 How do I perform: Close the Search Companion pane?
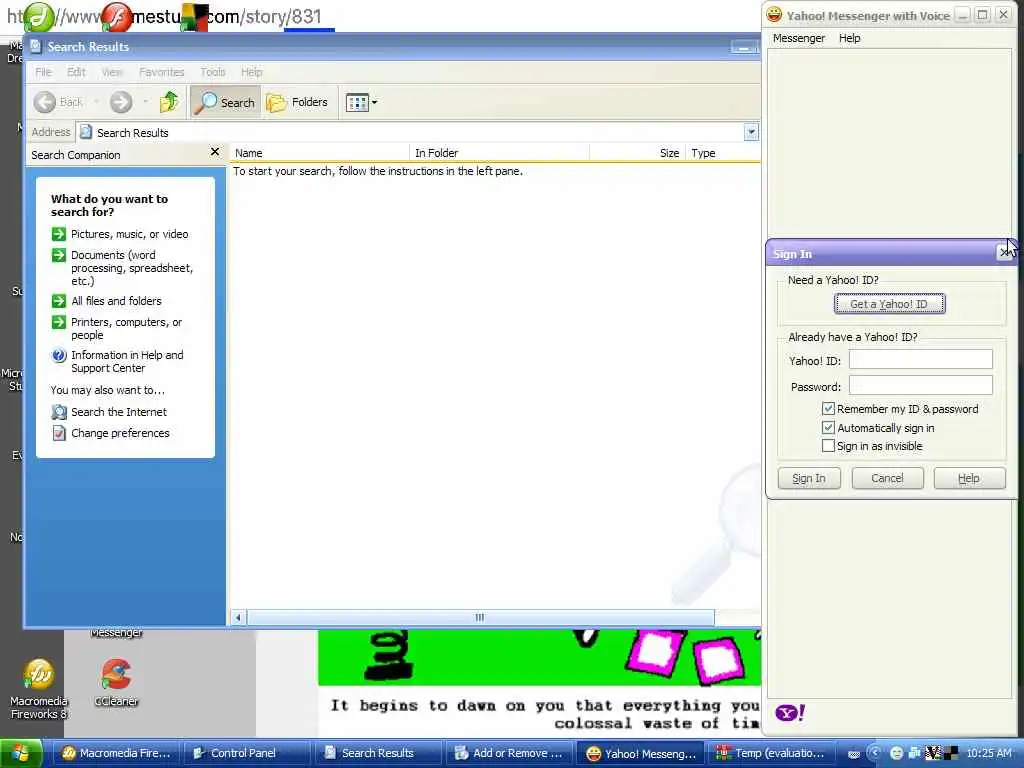pos(215,152)
